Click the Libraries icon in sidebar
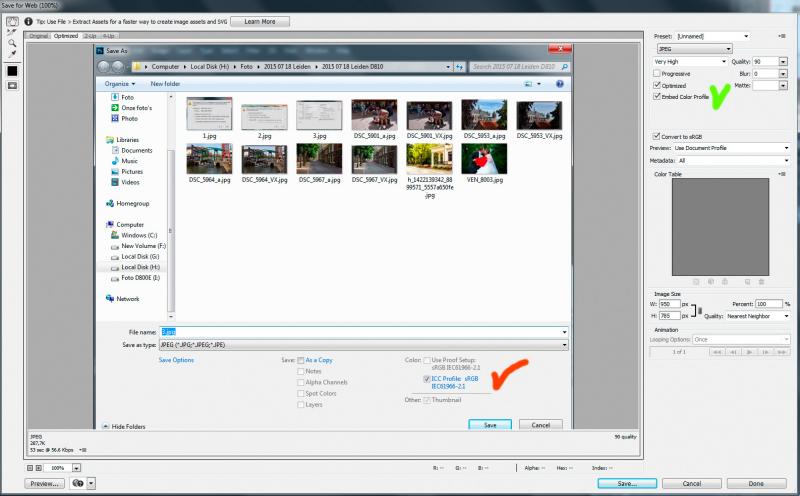 (x=110, y=140)
